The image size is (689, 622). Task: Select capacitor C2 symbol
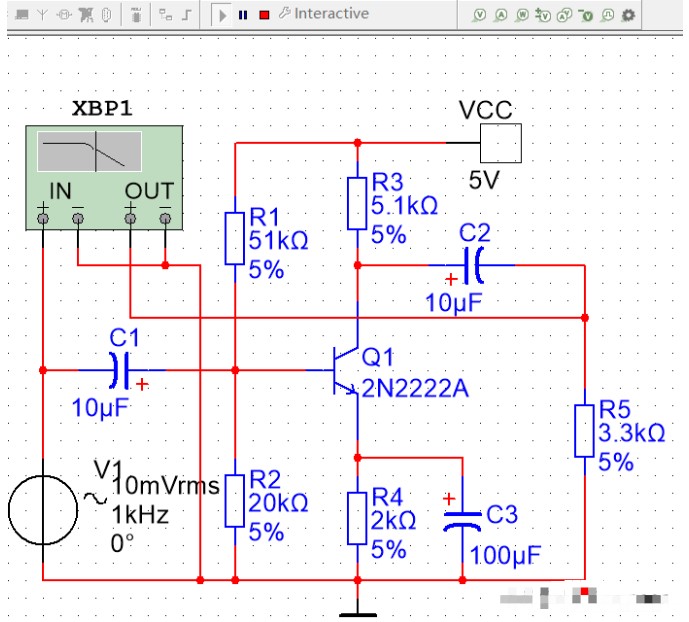pyautogui.click(x=474, y=265)
